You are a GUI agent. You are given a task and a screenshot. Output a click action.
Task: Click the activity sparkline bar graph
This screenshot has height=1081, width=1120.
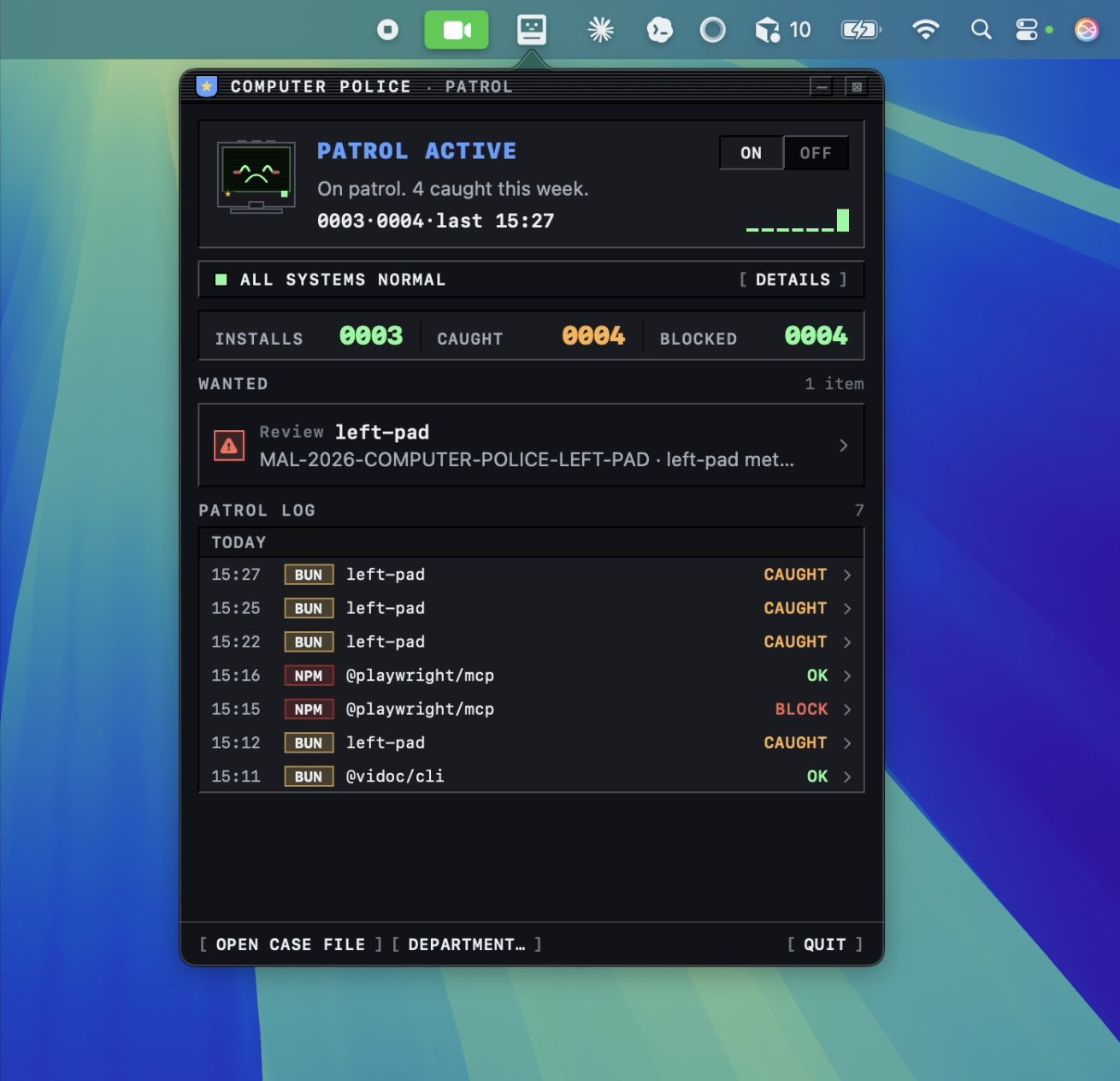point(798,221)
